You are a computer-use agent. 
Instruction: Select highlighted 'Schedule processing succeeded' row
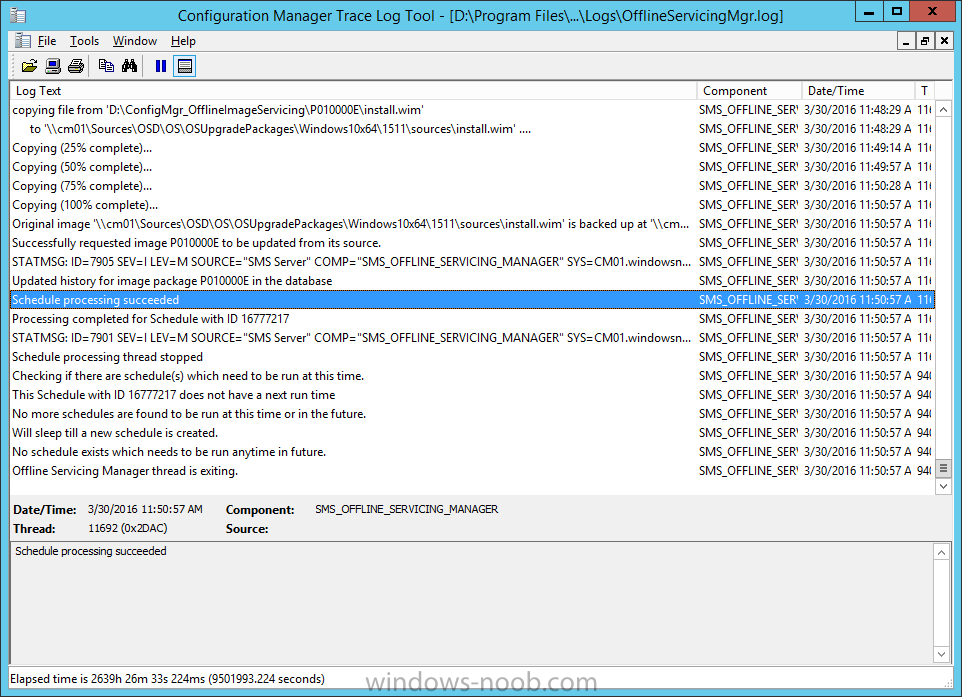[472, 299]
